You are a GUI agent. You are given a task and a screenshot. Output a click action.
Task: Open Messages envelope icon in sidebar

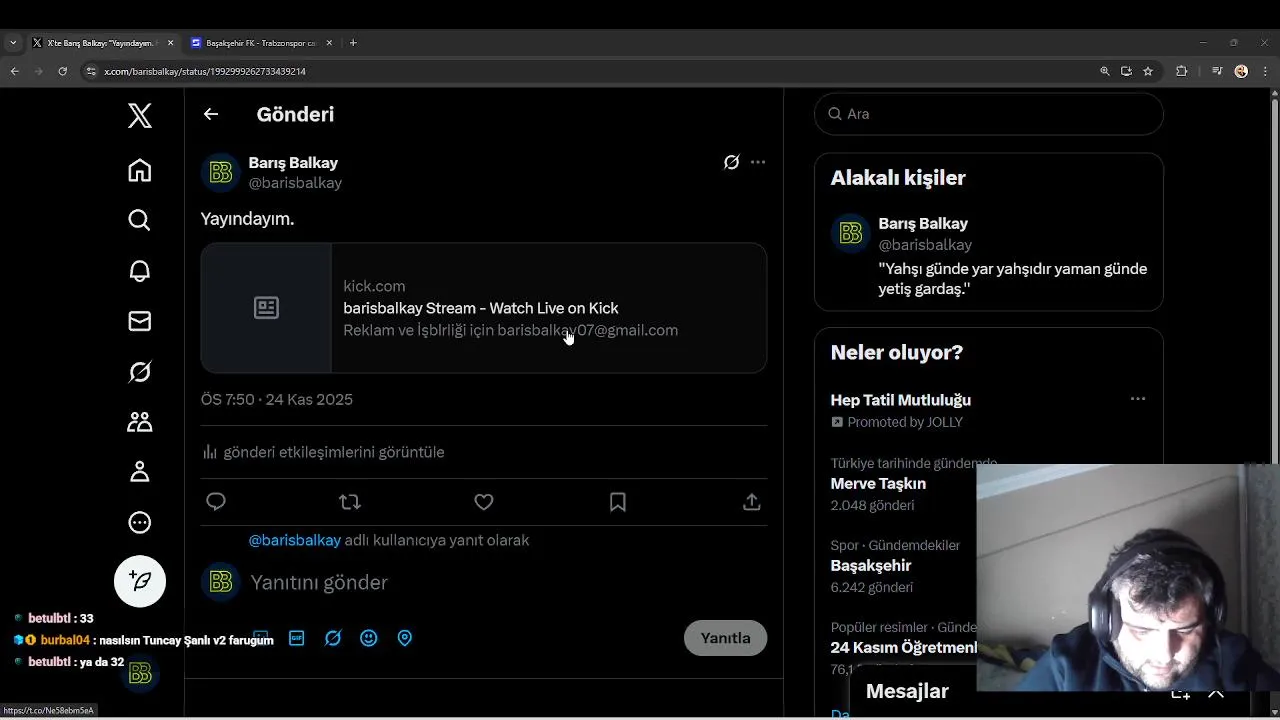[140, 321]
